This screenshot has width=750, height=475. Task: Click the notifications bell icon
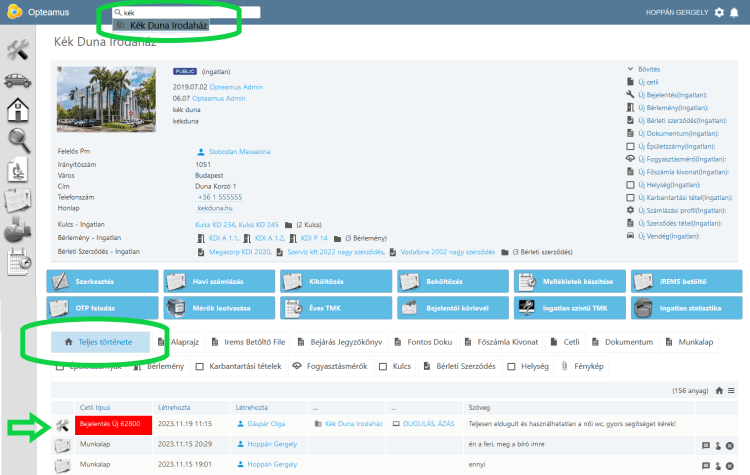[735, 13]
